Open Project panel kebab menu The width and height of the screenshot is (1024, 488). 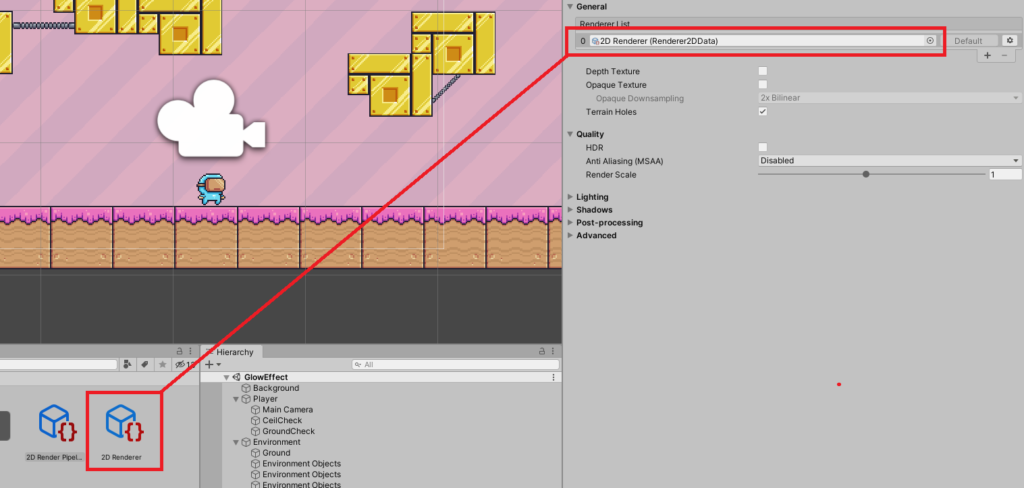190,351
